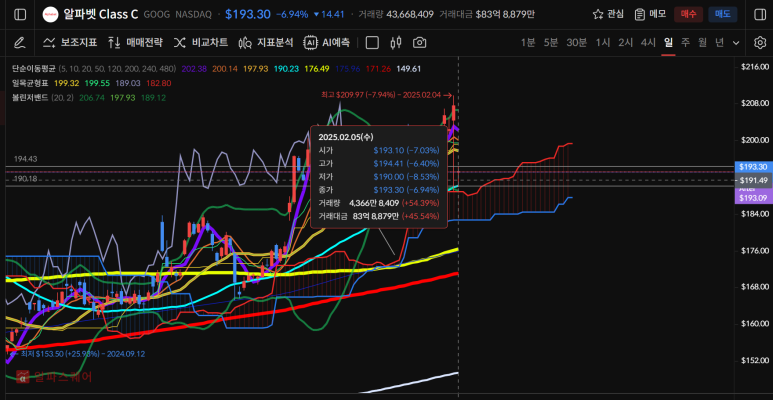This screenshot has width=773, height=400.
Task: Open 비교차트 comparison chart menu
Action: click(x=201, y=43)
